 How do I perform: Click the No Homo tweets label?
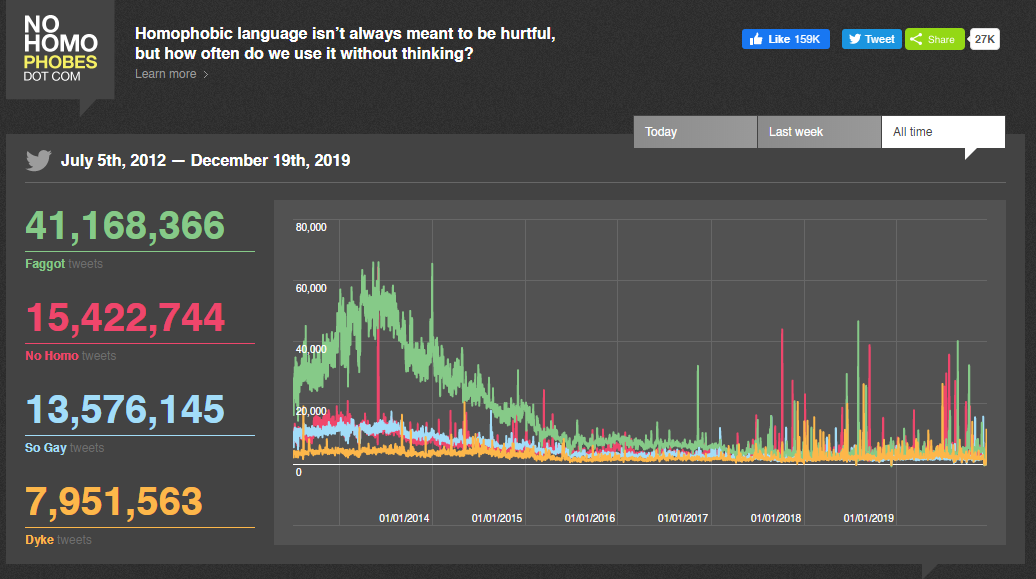click(x=71, y=356)
